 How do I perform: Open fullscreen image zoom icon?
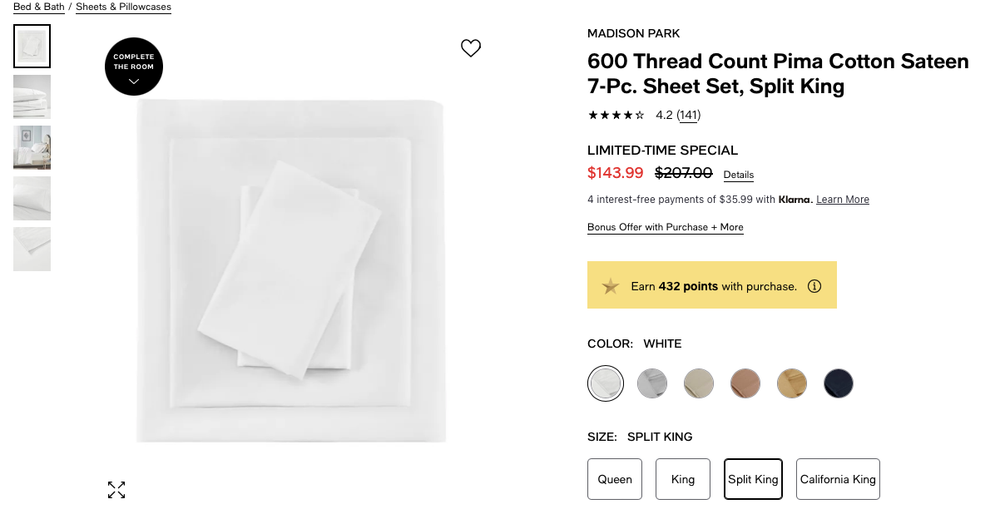pos(117,489)
